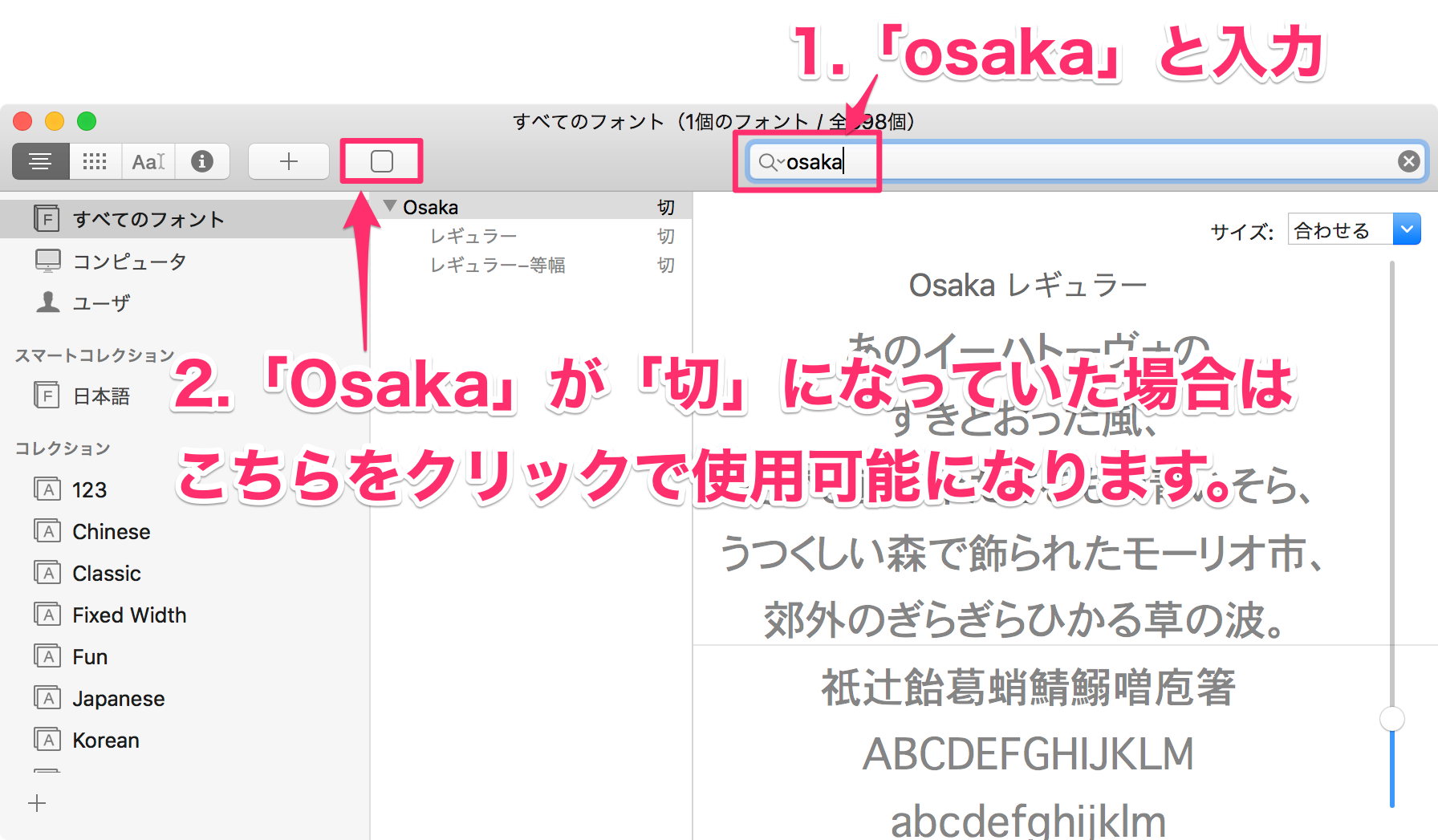This screenshot has width=1438, height=840.
Task: Select All Fonts (すべてのフォント) in sidebar
Action: pyautogui.click(x=185, y=219)
